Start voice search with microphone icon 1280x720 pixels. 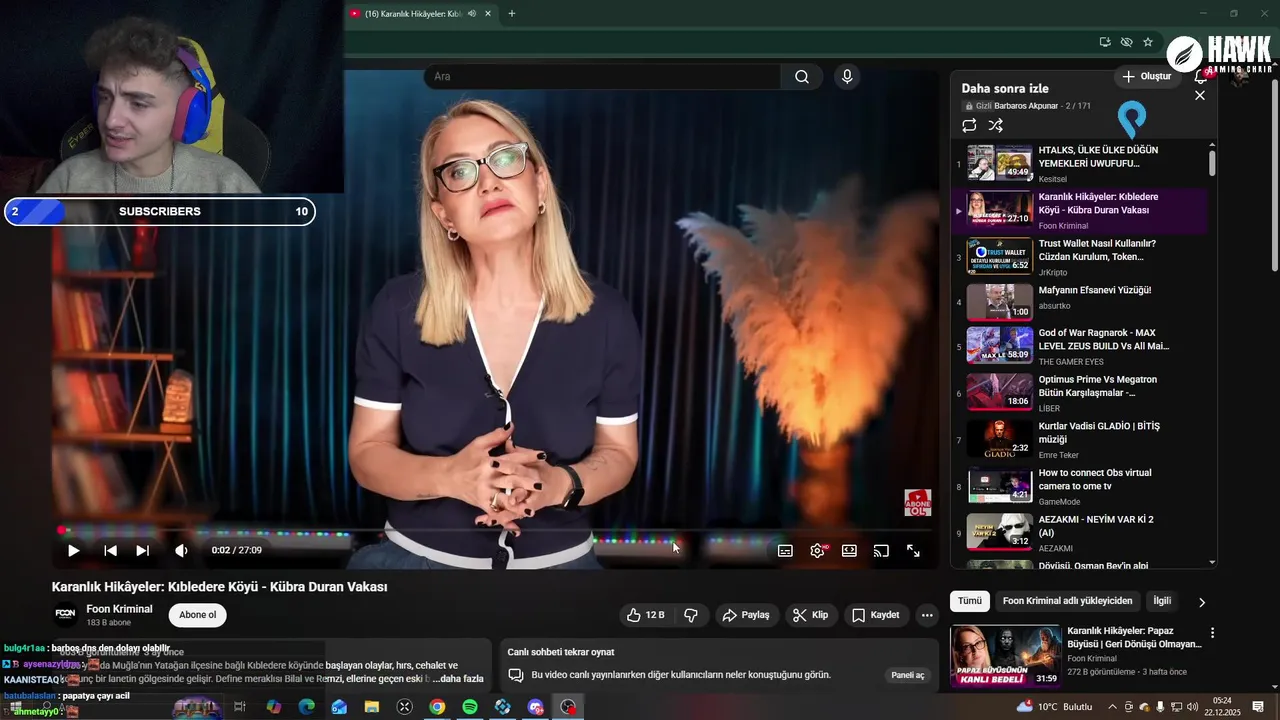[x=847, y=77]
